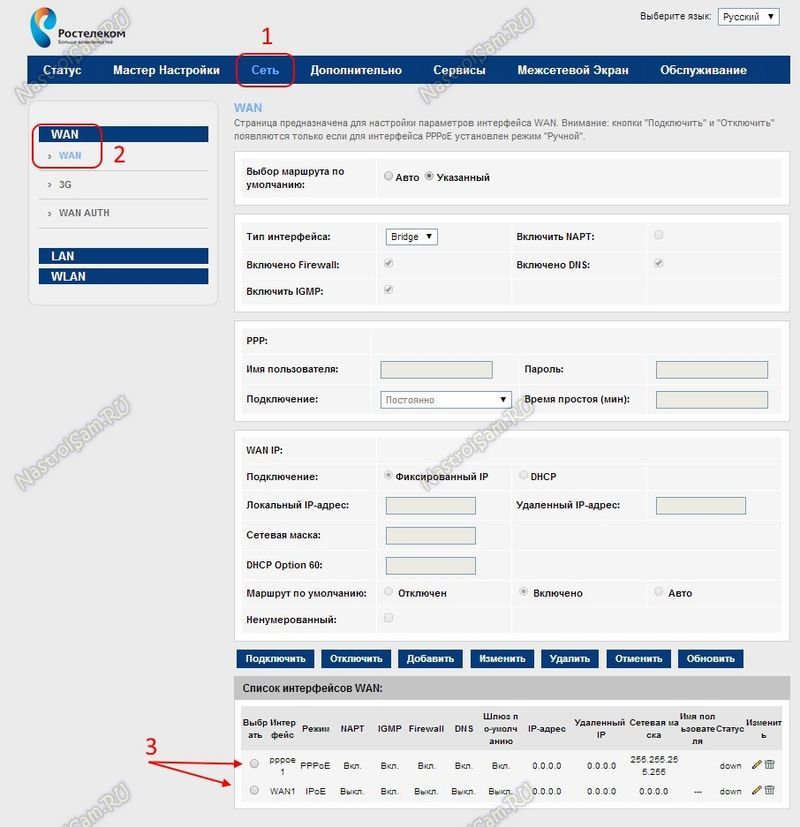Click the Удаленный IP-адрес field

click(x=701, y=505)
